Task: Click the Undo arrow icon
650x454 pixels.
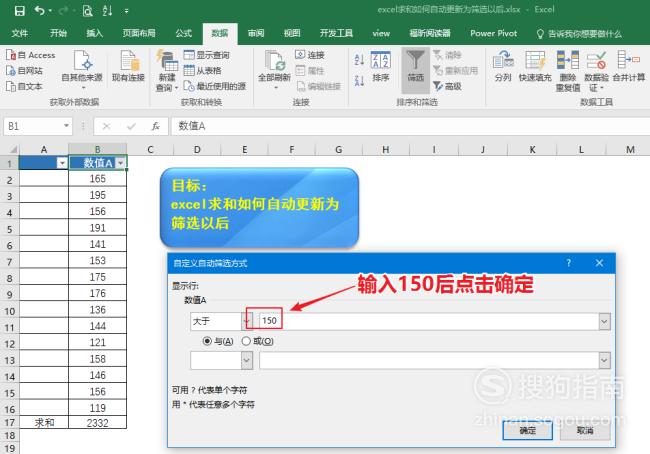Action: tap(40, 10)
